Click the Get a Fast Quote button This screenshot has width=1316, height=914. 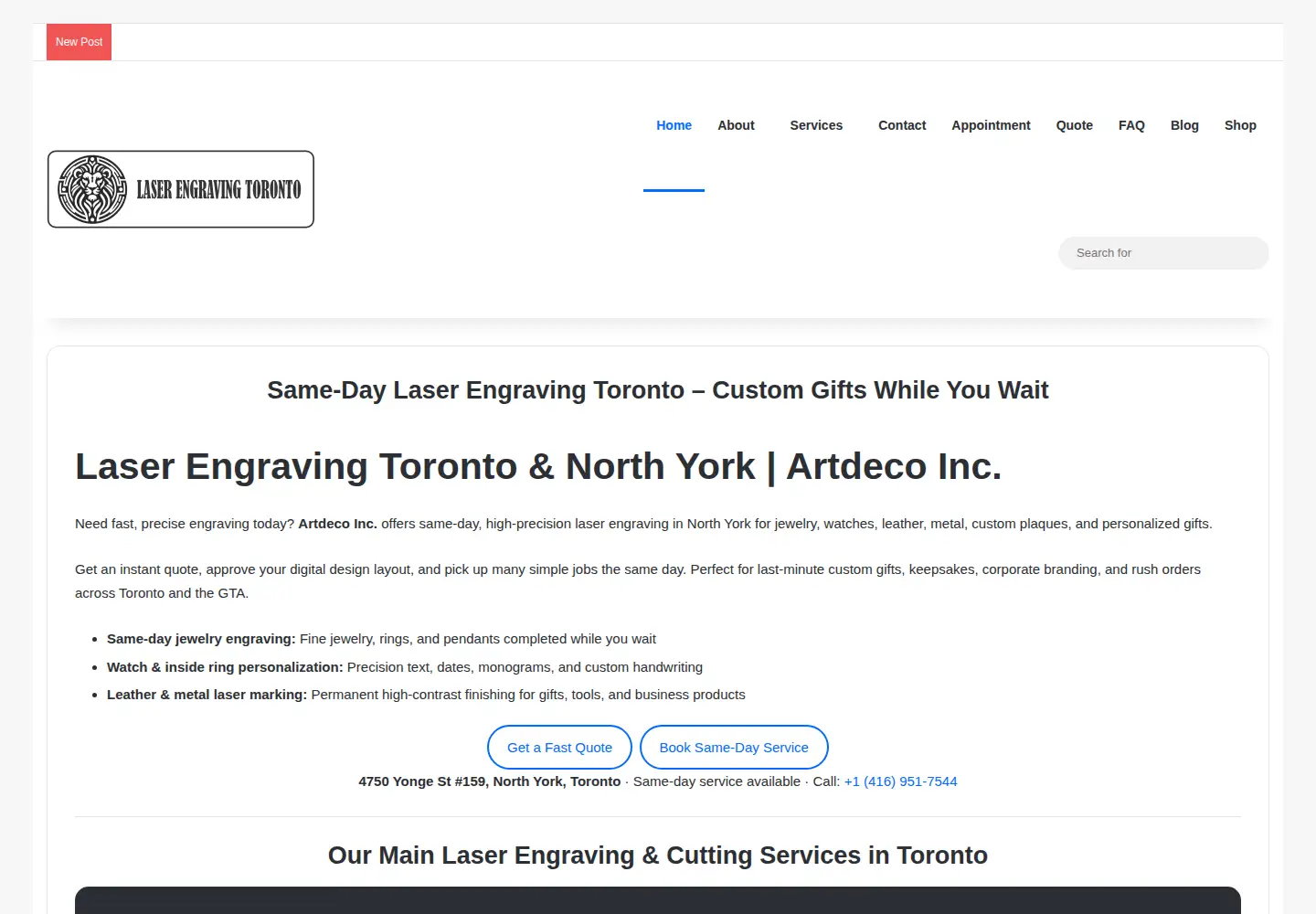pos(559,748)
